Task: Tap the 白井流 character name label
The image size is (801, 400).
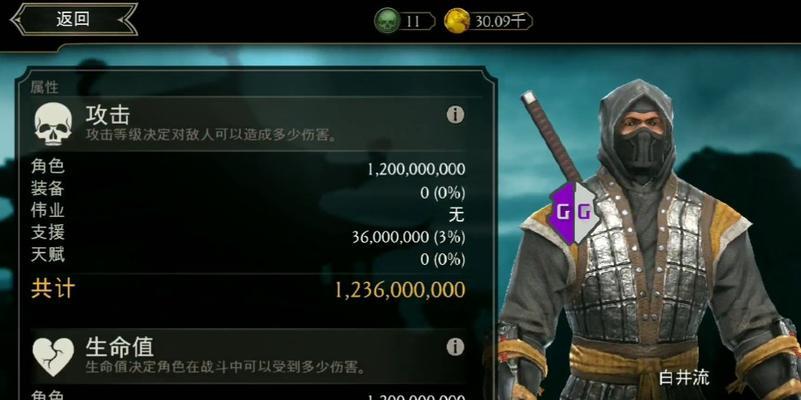Action: 685,378
